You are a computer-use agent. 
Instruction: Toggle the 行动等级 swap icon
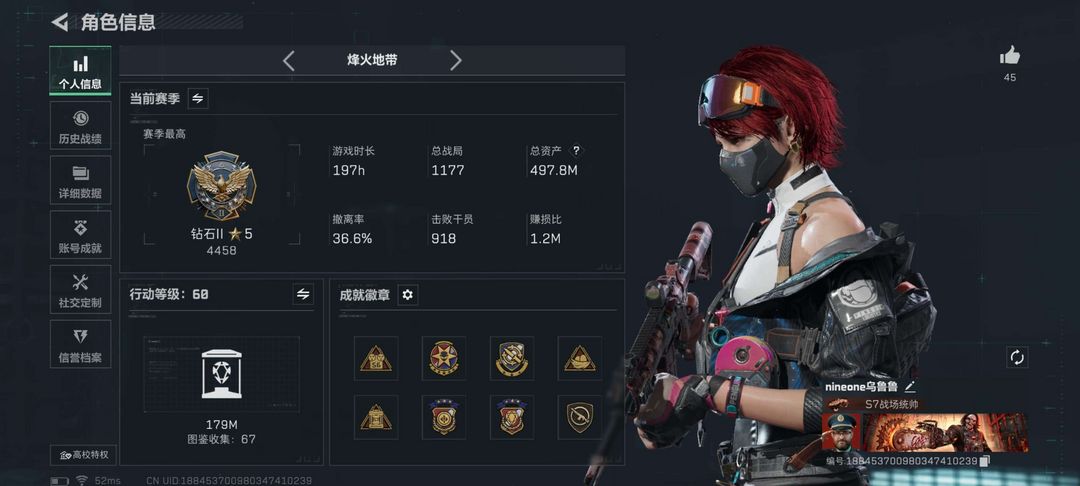303,294
